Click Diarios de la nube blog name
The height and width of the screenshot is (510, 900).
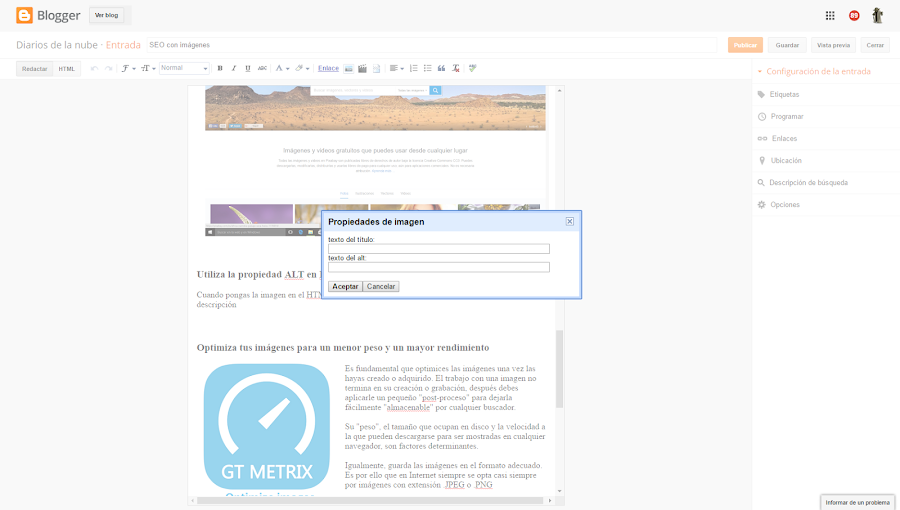[57, 45]
